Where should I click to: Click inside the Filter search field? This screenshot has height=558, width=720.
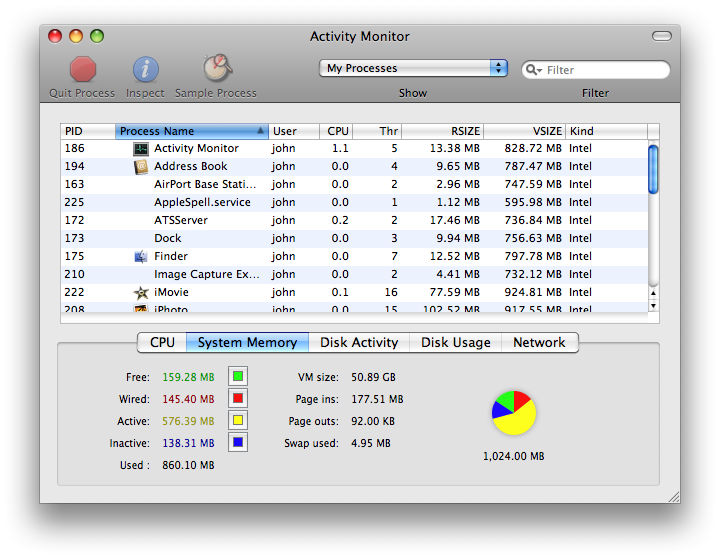coord(596,70)
